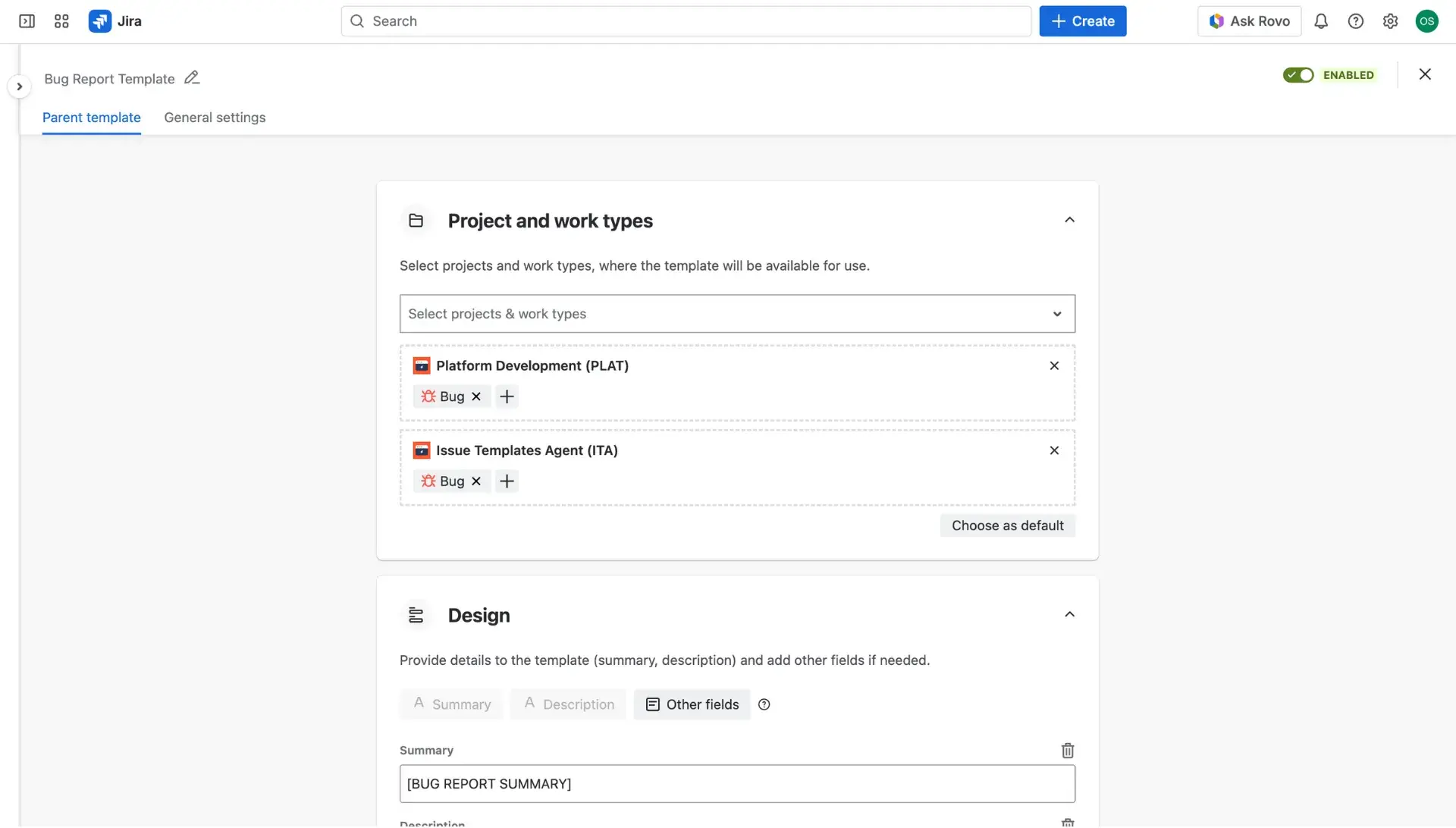Viewport: 1456px width, 828px height.
Task: Open the Atlassian app switcher grid
Action: (61, 20)
